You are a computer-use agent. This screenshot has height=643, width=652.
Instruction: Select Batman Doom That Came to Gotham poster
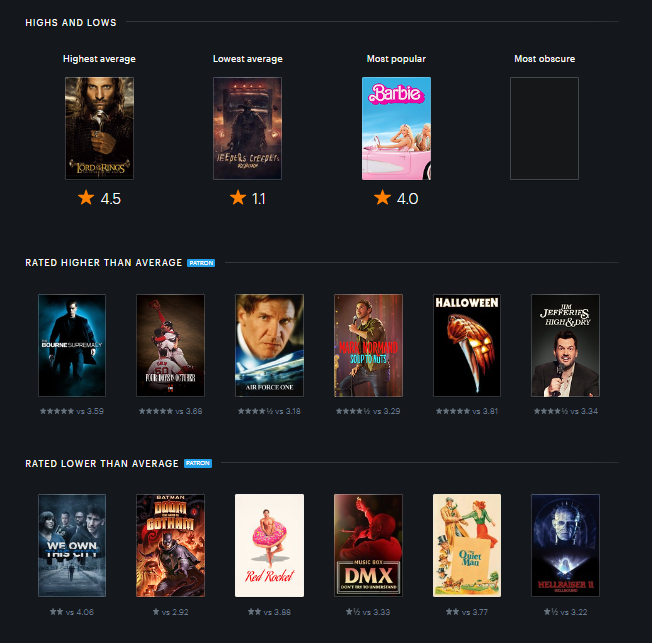[x=170, y=546]
